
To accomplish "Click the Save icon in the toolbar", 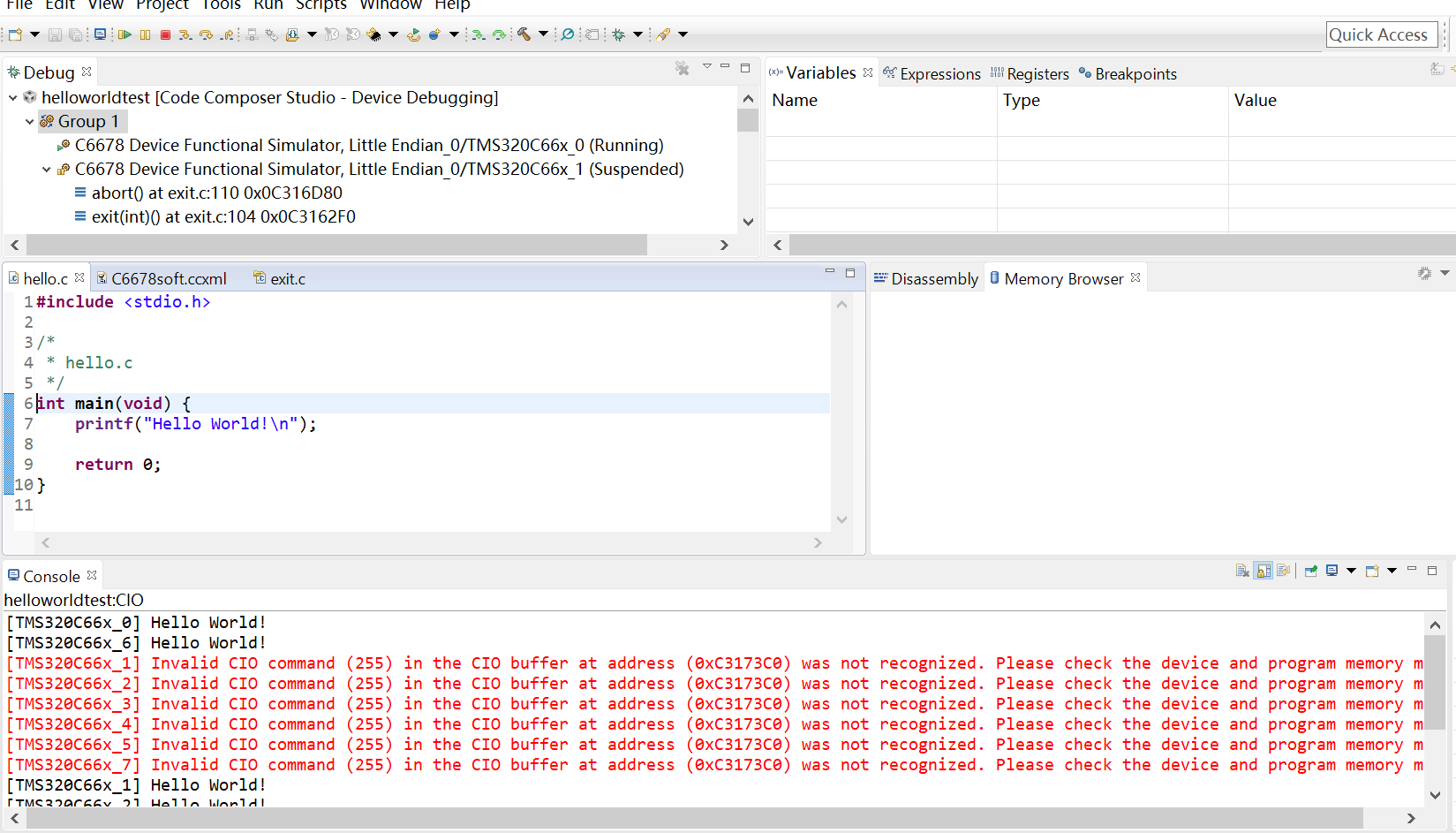I will click(55, 34).
